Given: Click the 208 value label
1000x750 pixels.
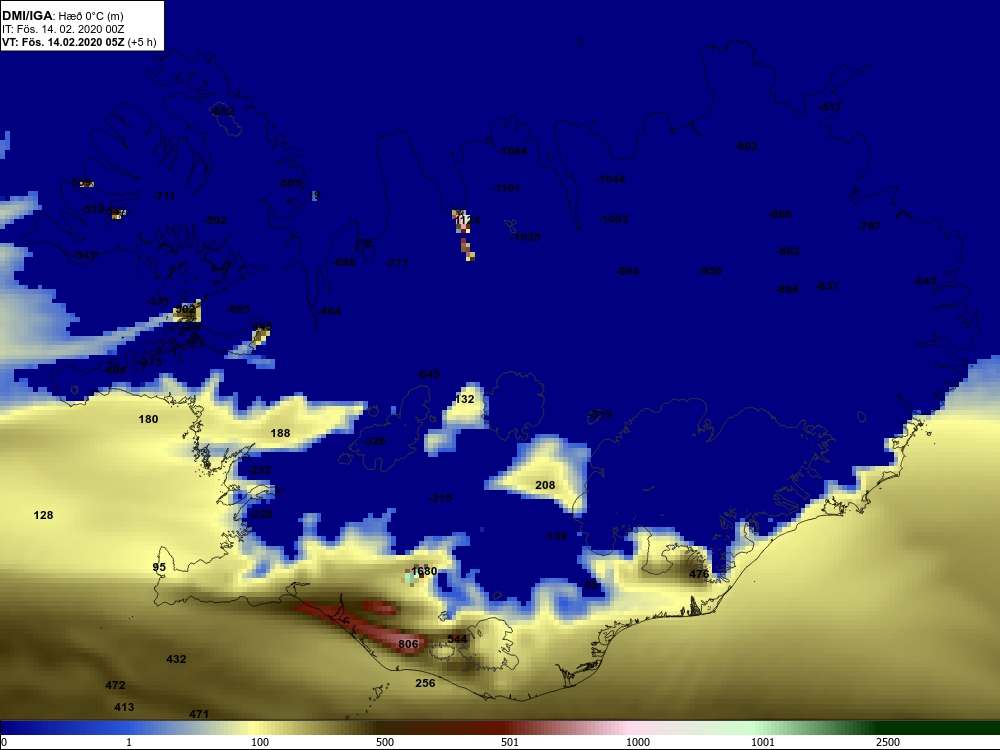Looking at the screenshot, I should [x=545, y=485].
